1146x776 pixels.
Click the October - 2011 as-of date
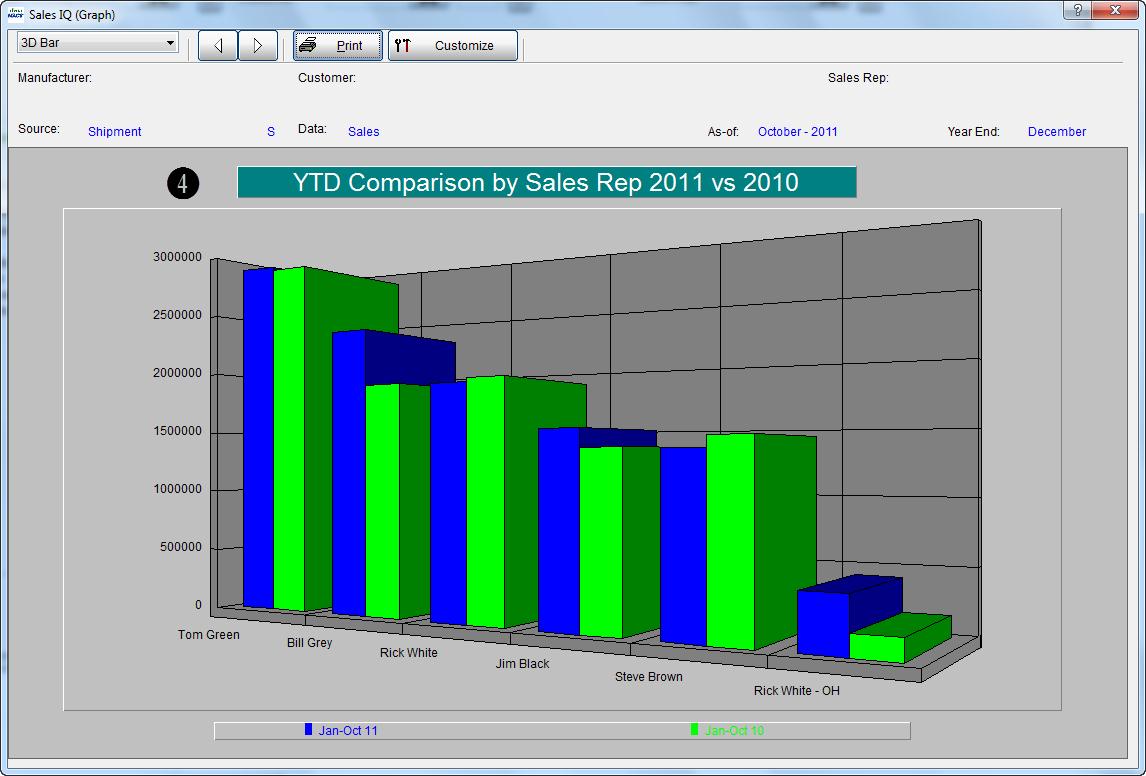coord(797,132)
